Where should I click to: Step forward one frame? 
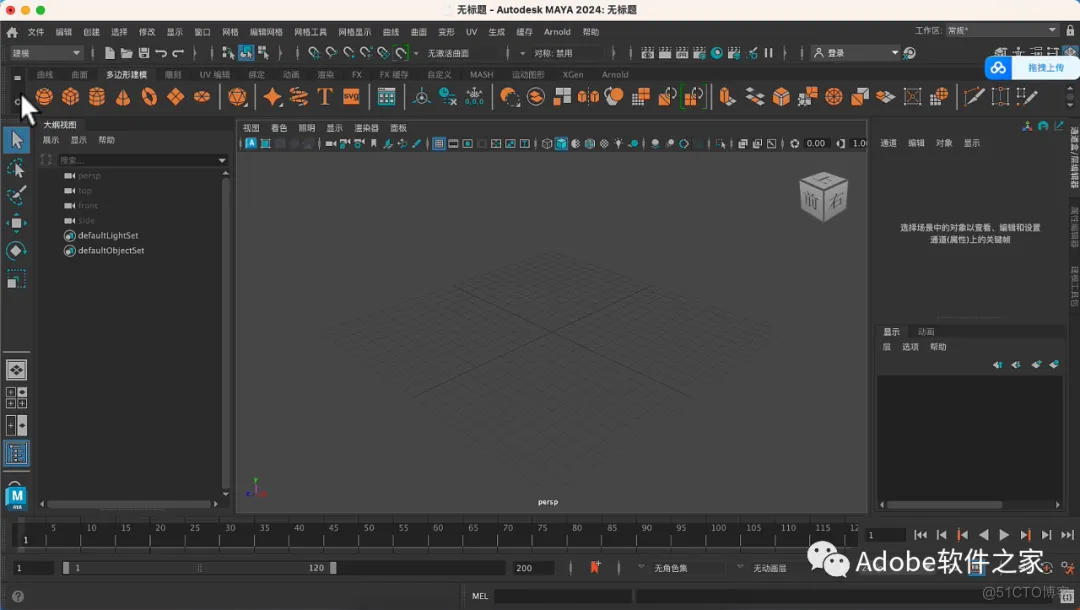point(1046,535)
